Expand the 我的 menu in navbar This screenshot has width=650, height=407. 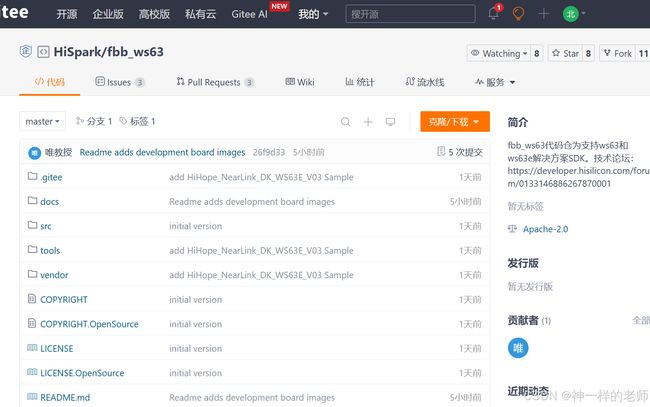(x=313, y=15)
